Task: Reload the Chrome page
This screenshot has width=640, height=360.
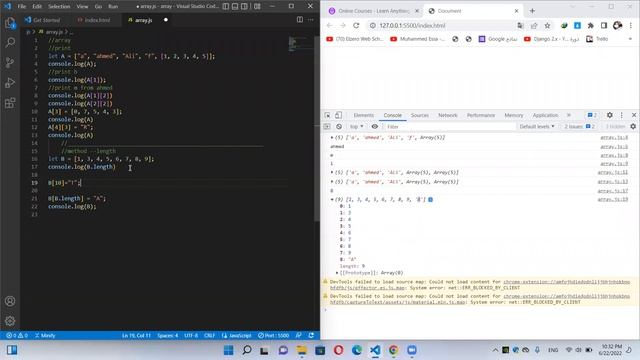Action: [356, 25]
